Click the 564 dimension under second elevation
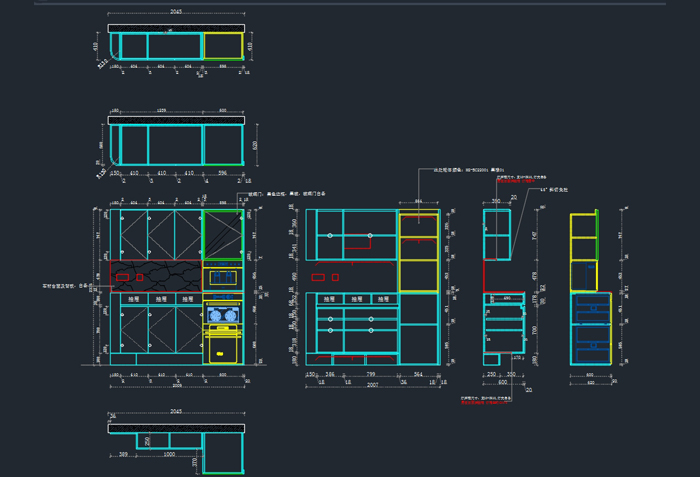 [x=418, y=374]
